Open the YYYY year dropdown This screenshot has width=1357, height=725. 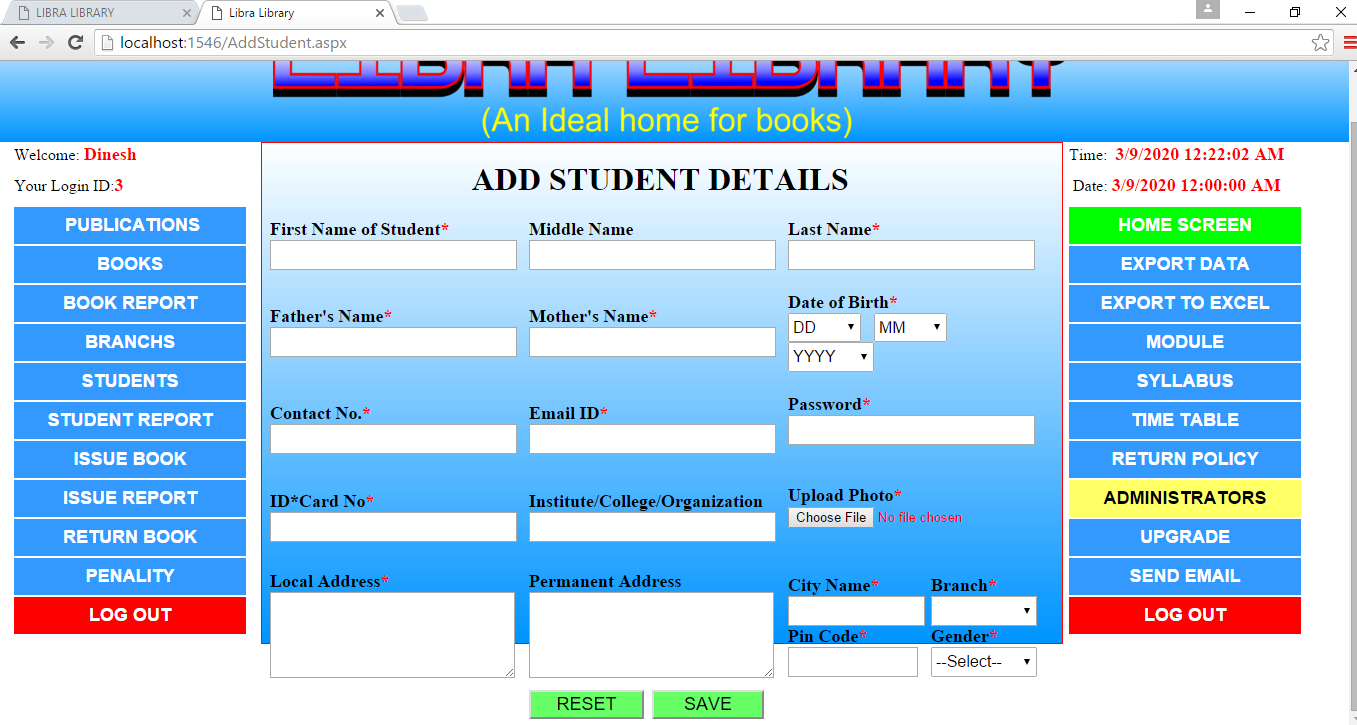tap(830, 357)
